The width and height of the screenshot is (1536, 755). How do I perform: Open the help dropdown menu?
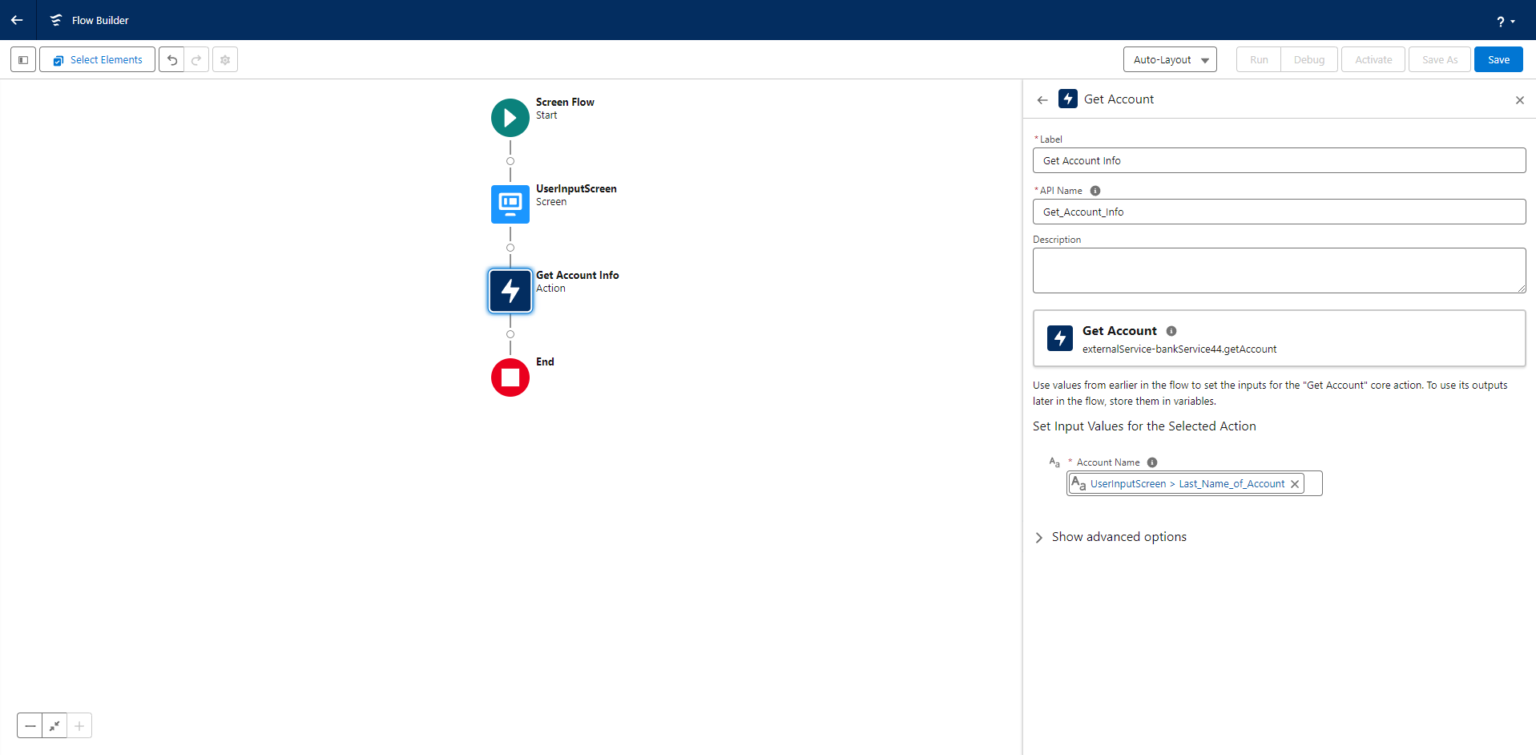(x=1504, y=21)
